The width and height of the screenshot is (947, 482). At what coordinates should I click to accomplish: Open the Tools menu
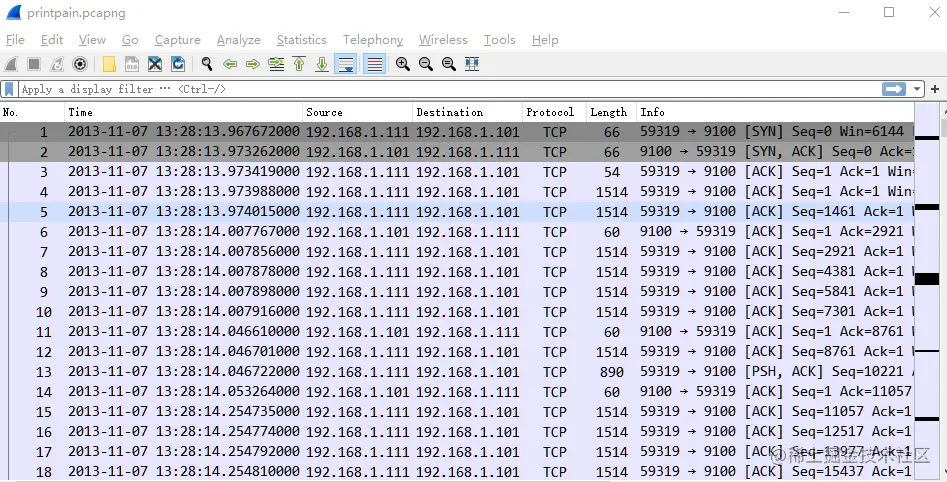[499, 40]
